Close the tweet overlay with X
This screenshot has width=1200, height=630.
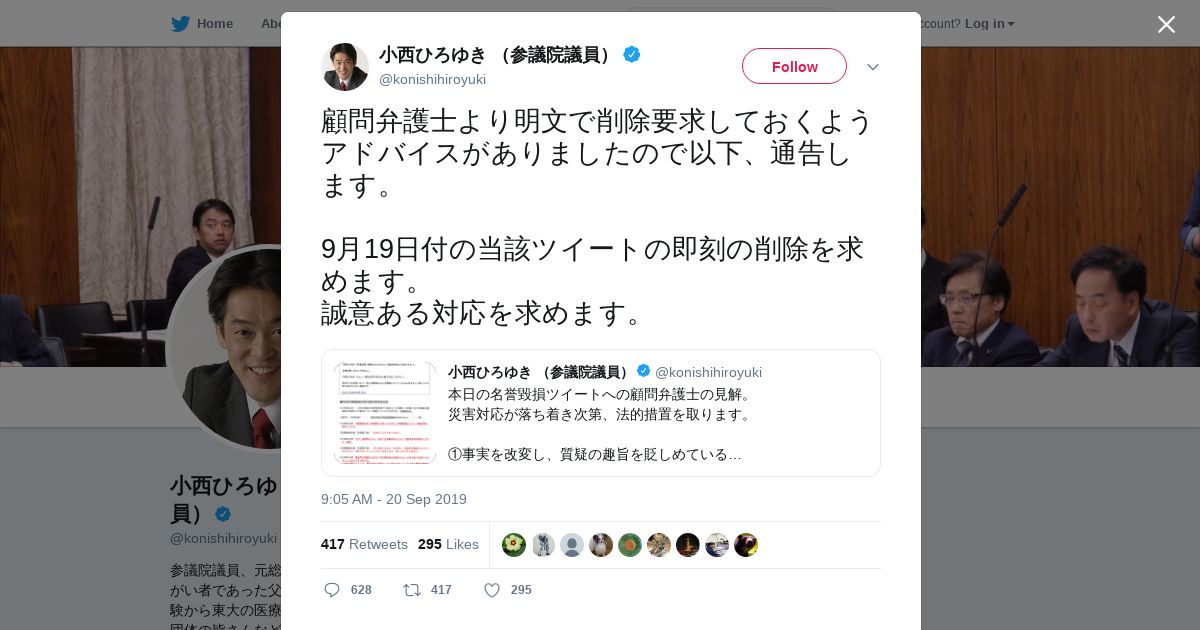tap(1166, 24)
